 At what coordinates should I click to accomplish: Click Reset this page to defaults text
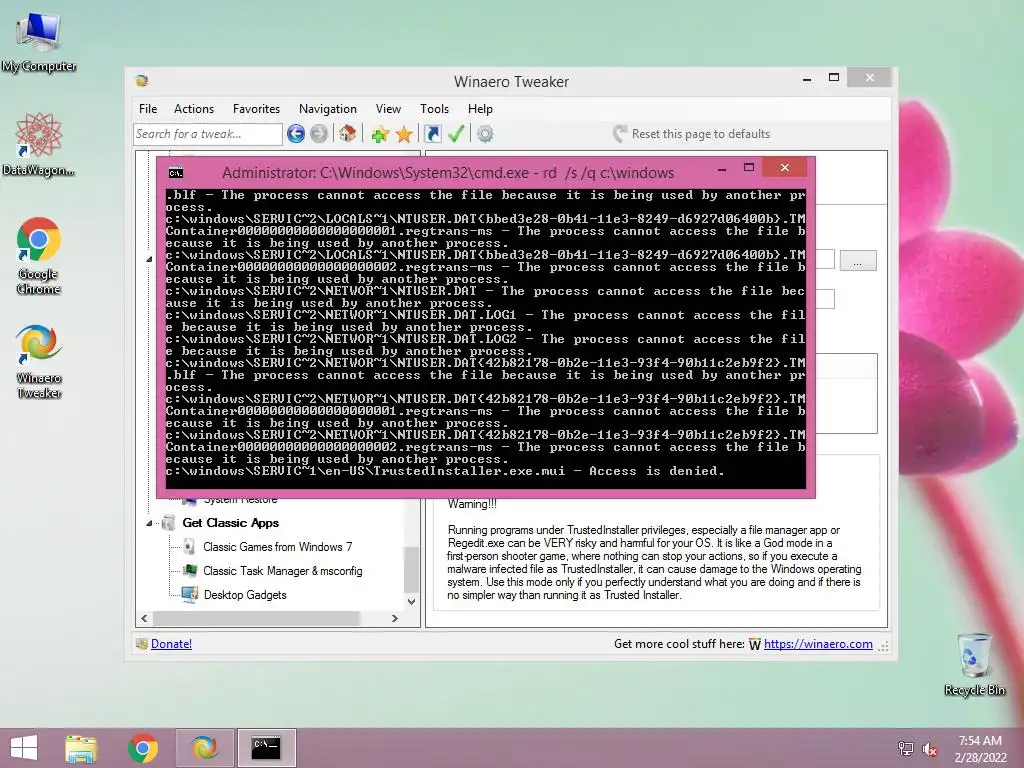701,134
